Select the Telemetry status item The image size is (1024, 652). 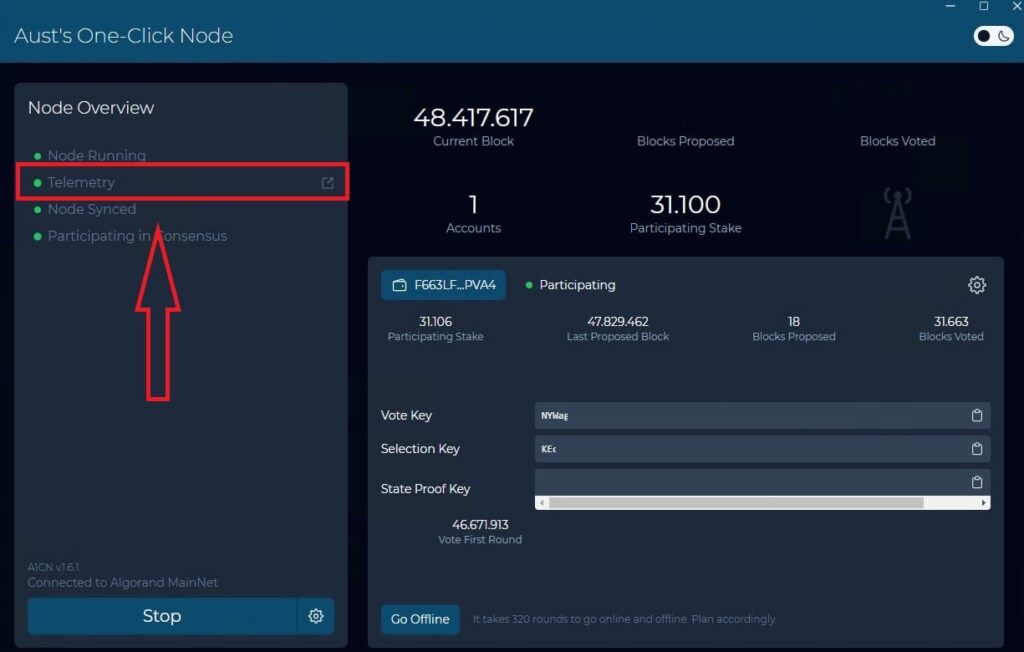81,183
